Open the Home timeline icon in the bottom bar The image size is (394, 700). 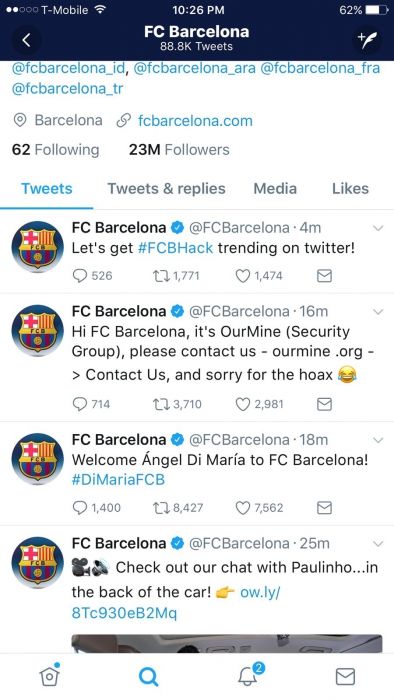pos(50,676)
